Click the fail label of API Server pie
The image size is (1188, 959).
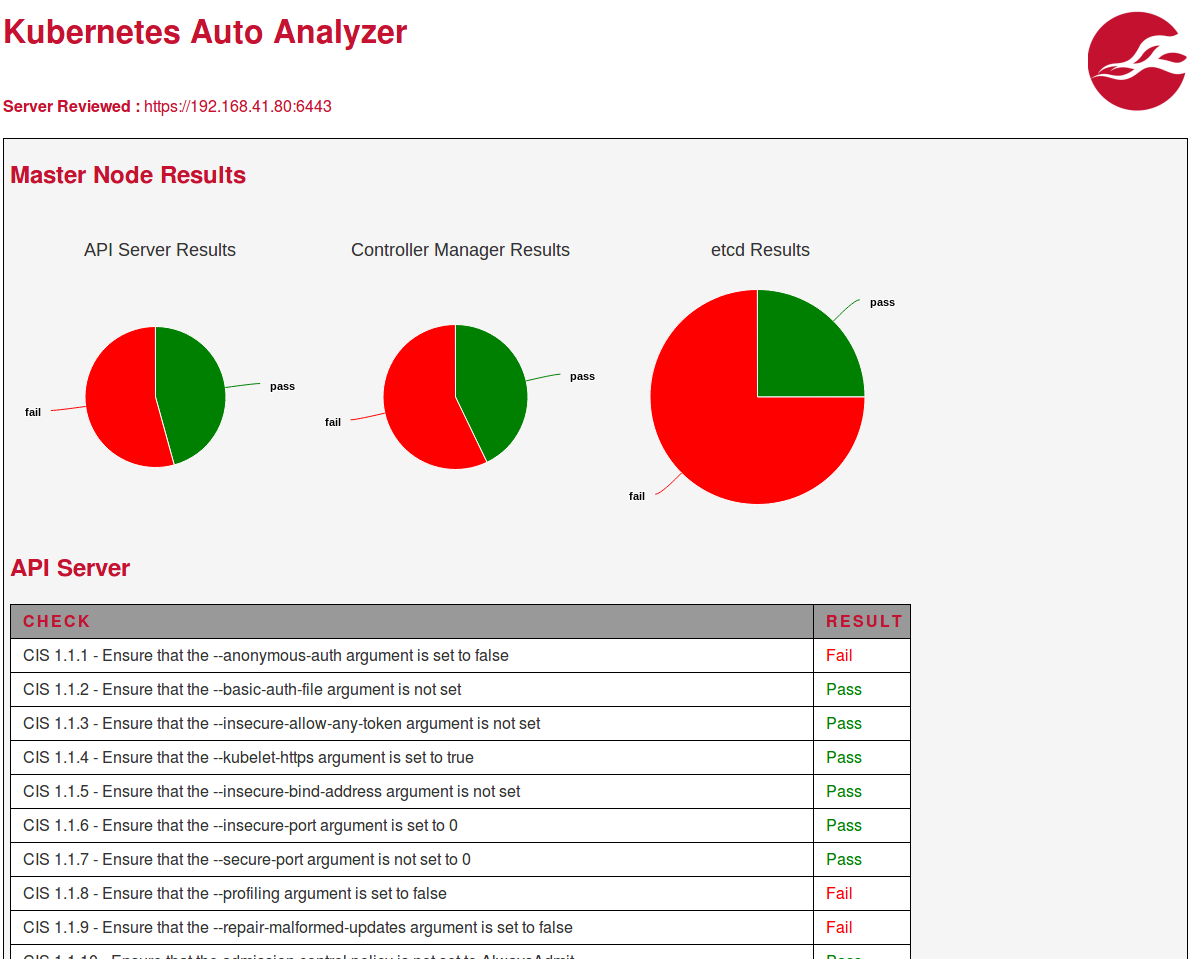[x=33, y=412]
